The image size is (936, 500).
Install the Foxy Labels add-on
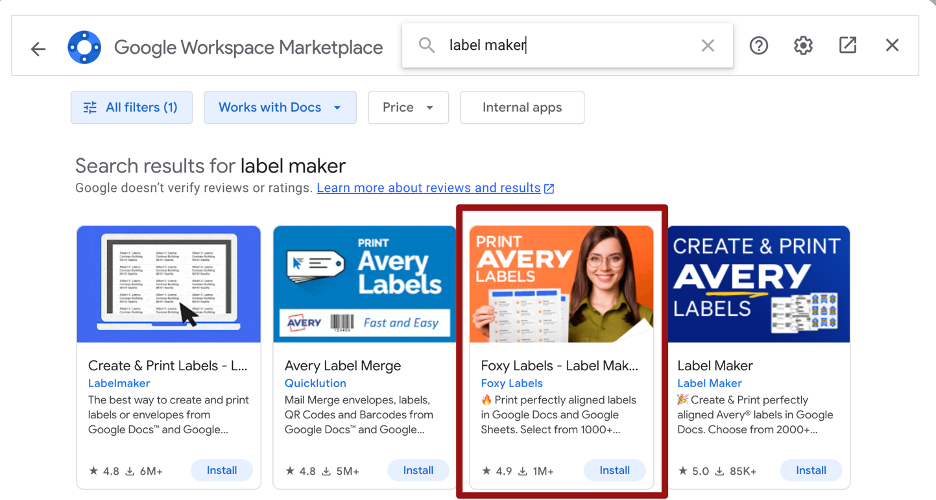click(x=615, y=470)
